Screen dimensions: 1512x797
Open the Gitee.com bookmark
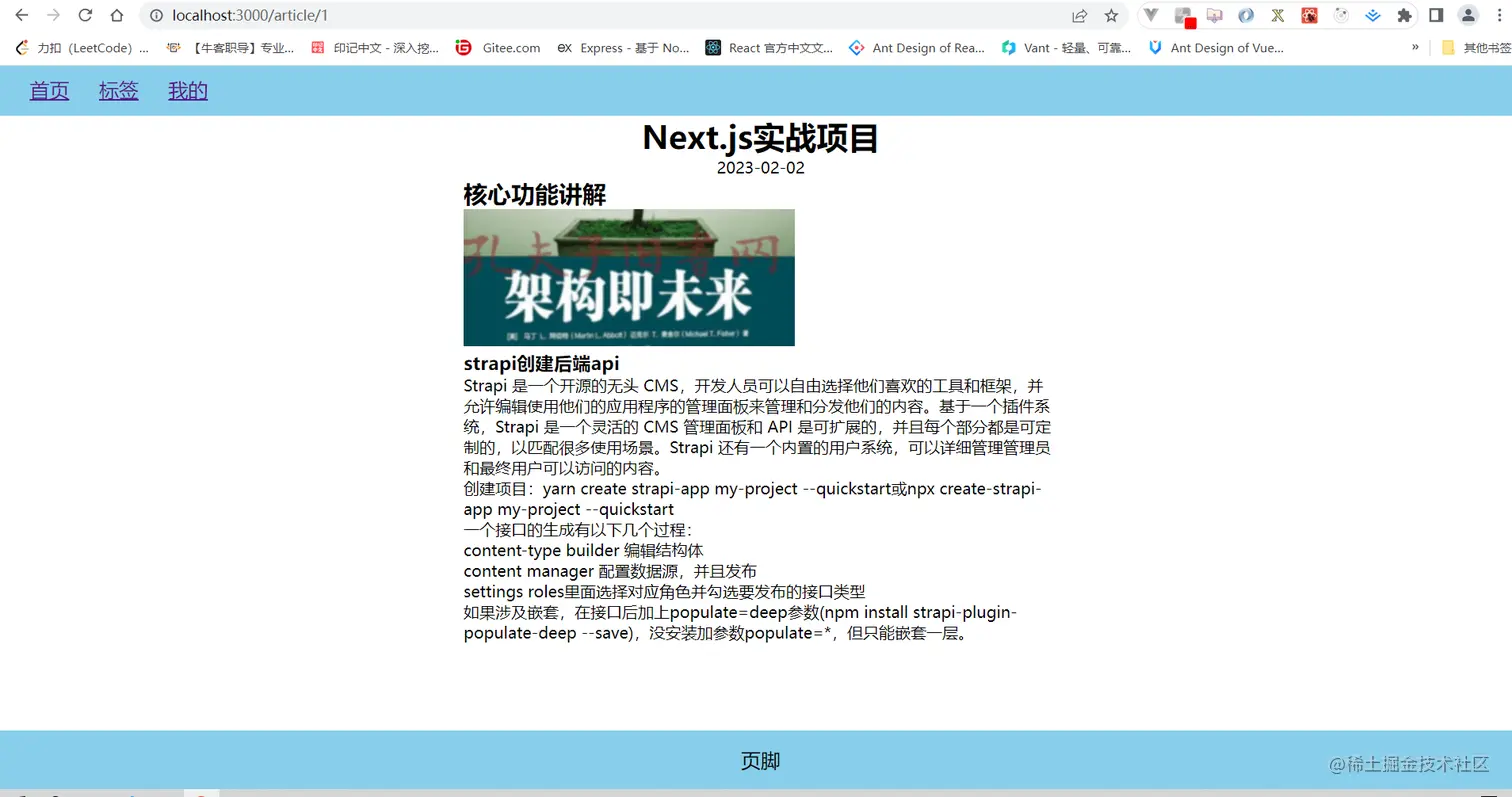[498, 47]
